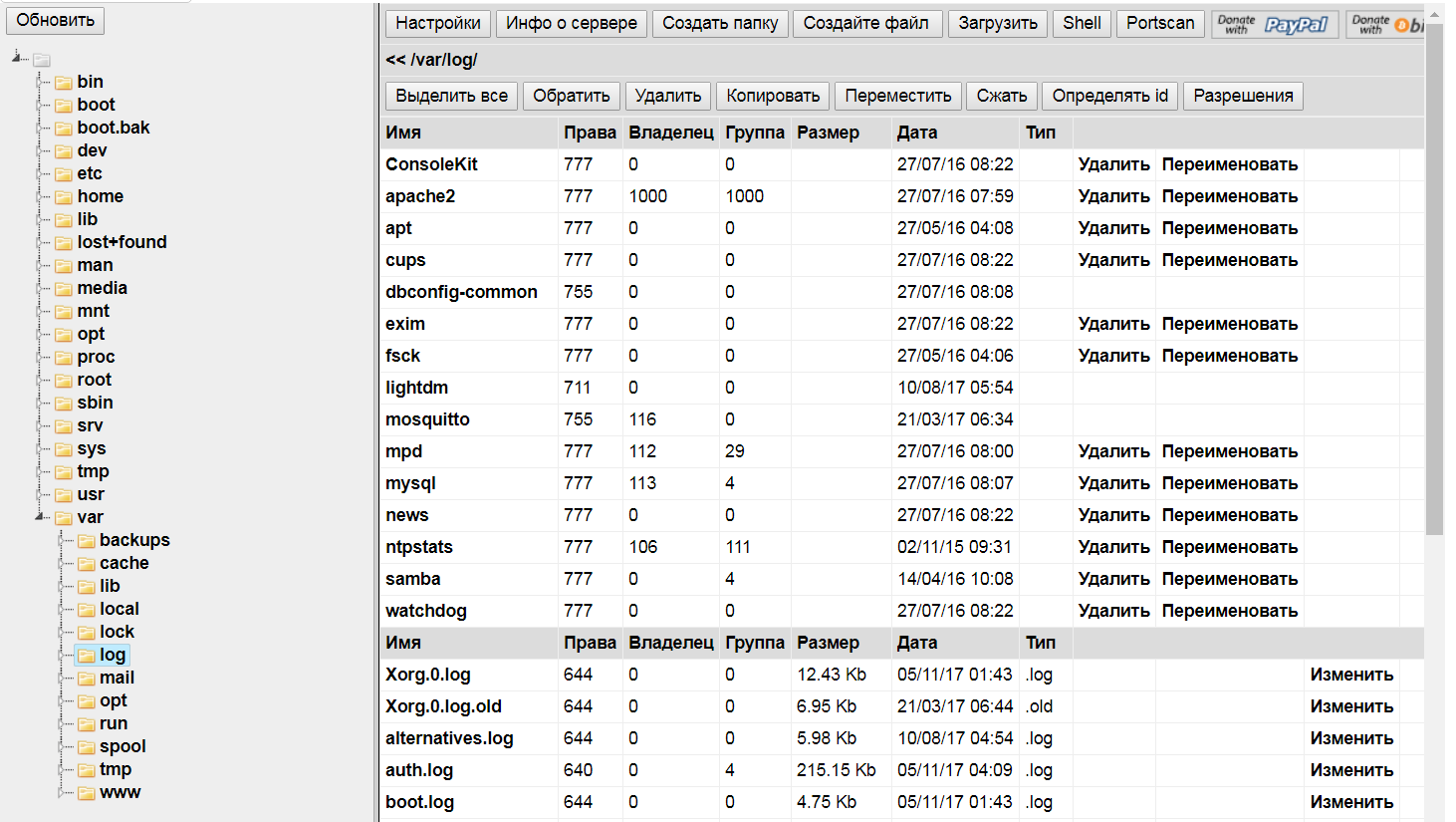
Task: Click the Переместить move button
Action: click(x=898, y=96)
